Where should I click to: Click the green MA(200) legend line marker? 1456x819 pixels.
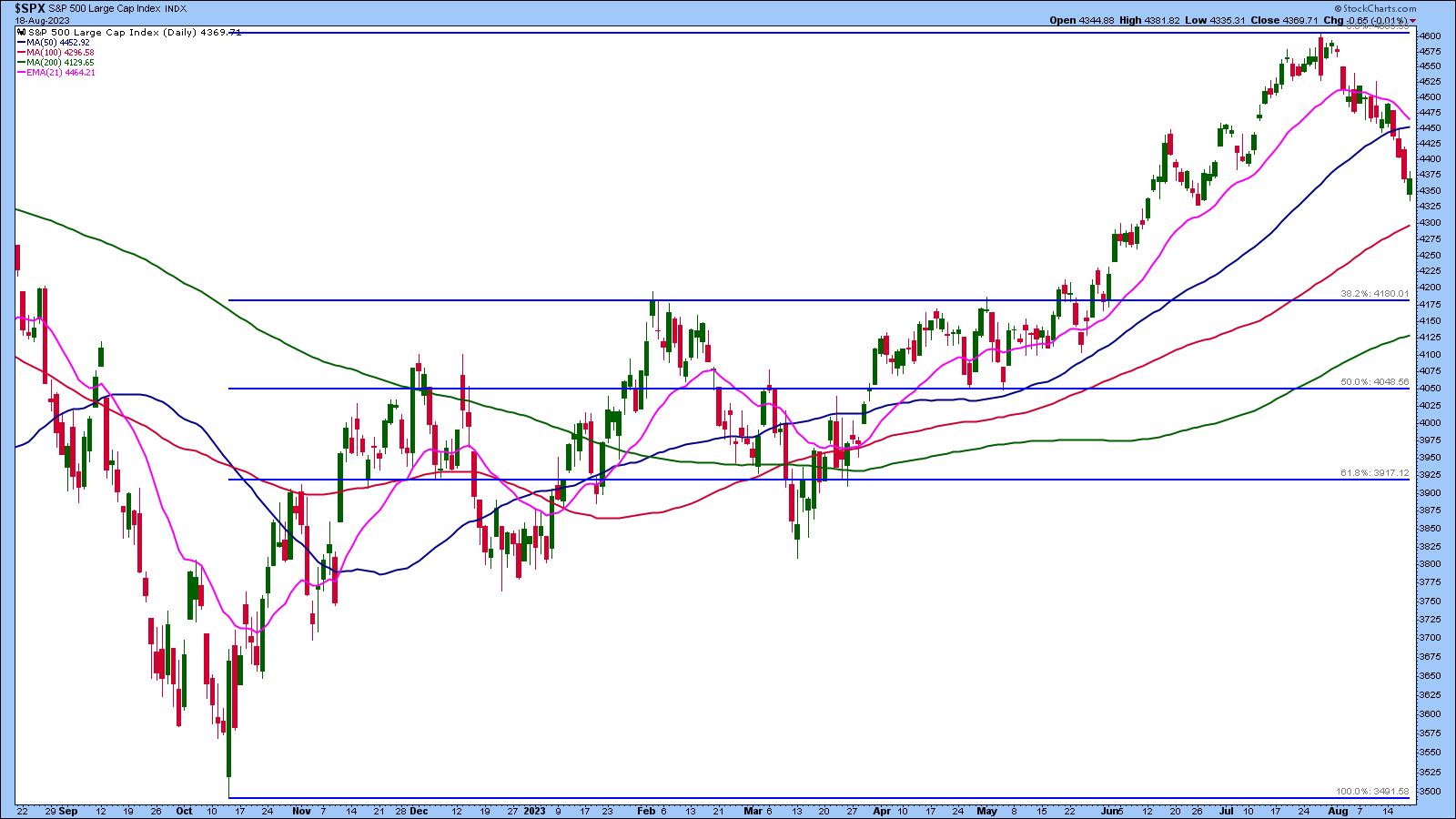pos(20,62)
